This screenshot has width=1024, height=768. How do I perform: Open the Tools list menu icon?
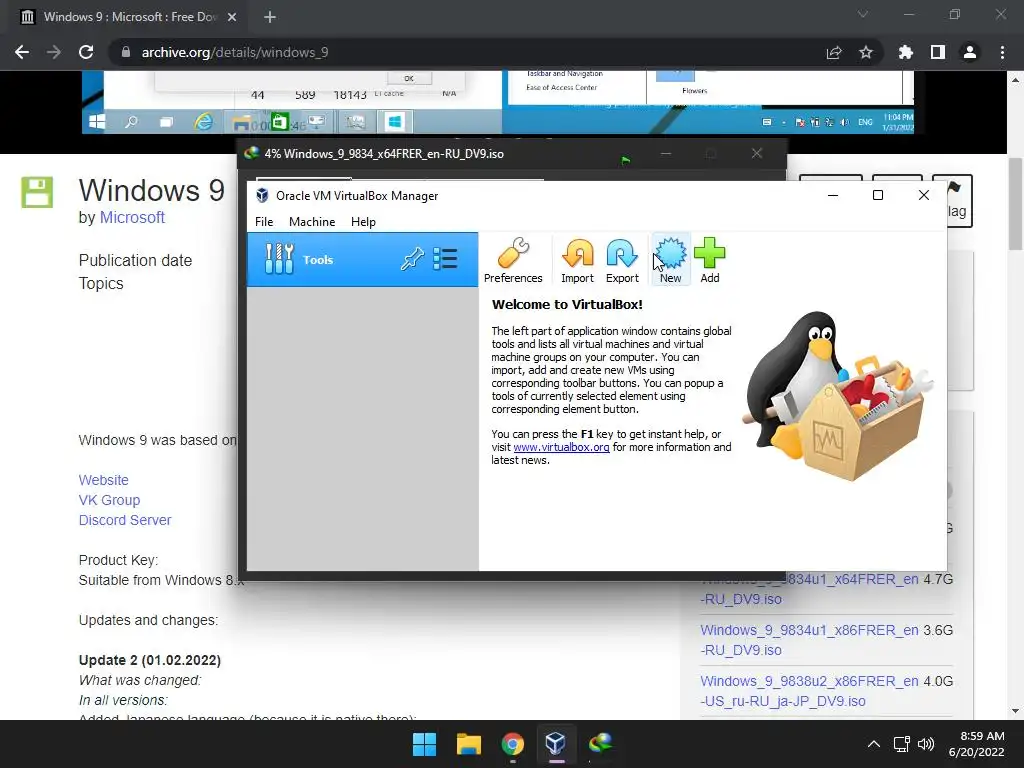coord(445,259)
